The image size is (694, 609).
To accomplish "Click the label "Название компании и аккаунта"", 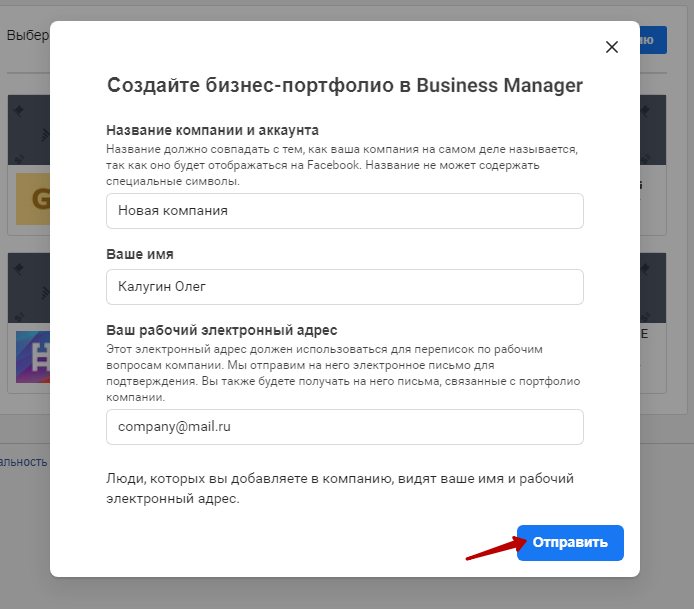I will coord(212,130).
